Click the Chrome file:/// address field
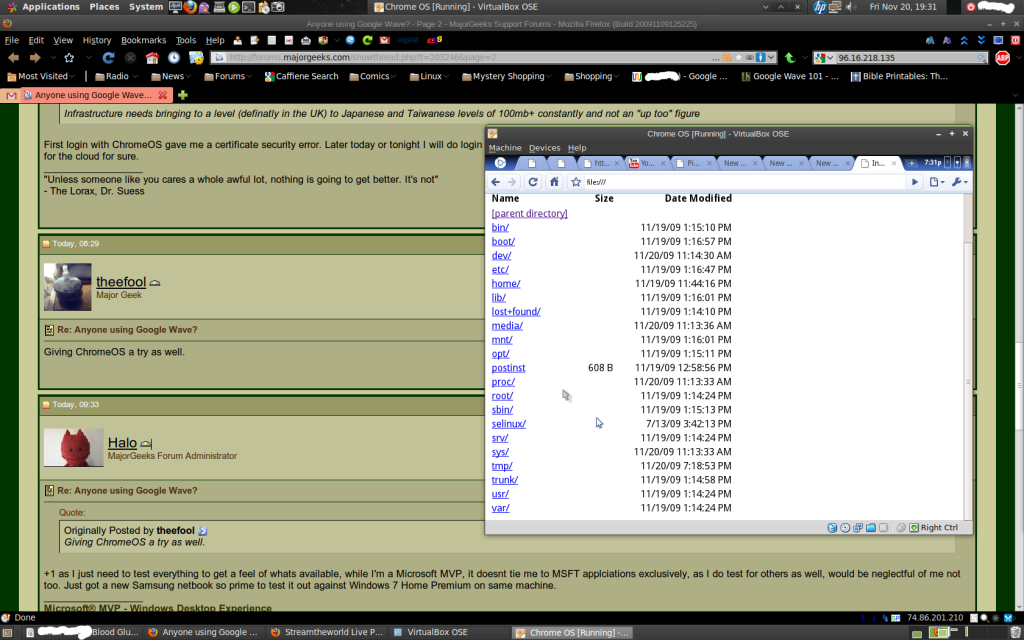 740,182
